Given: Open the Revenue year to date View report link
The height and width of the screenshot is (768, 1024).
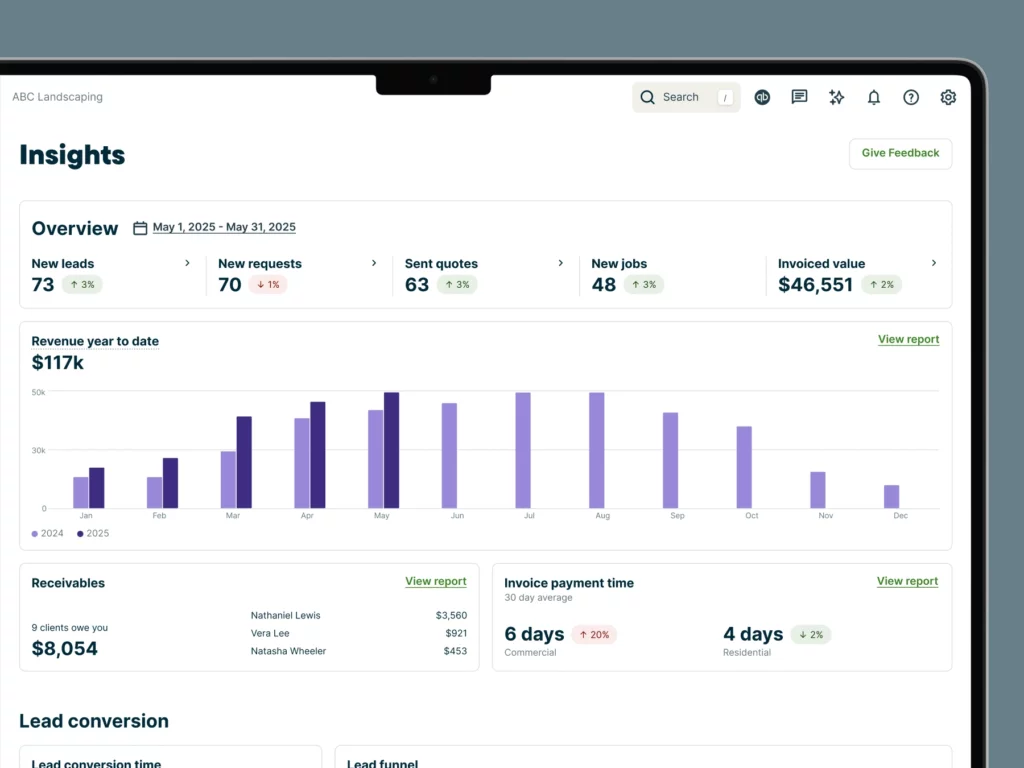Looking at the screenshot, I should coord(908,340).
